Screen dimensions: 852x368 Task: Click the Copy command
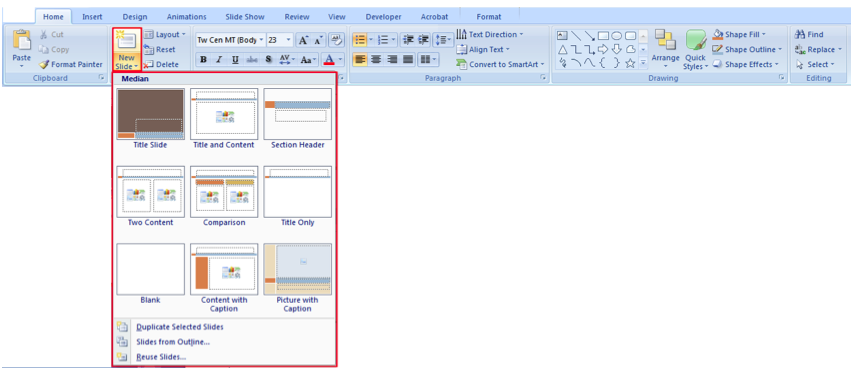point(53,49)
